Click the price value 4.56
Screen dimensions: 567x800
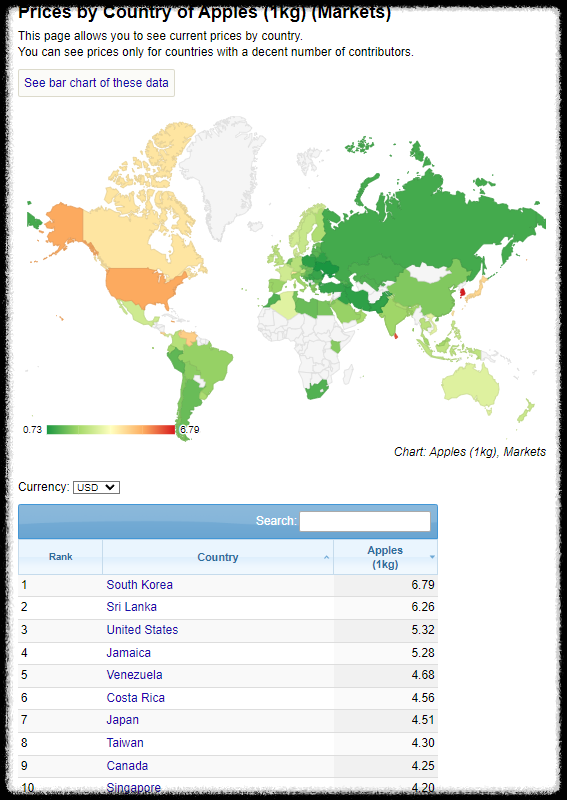[423, 697]
